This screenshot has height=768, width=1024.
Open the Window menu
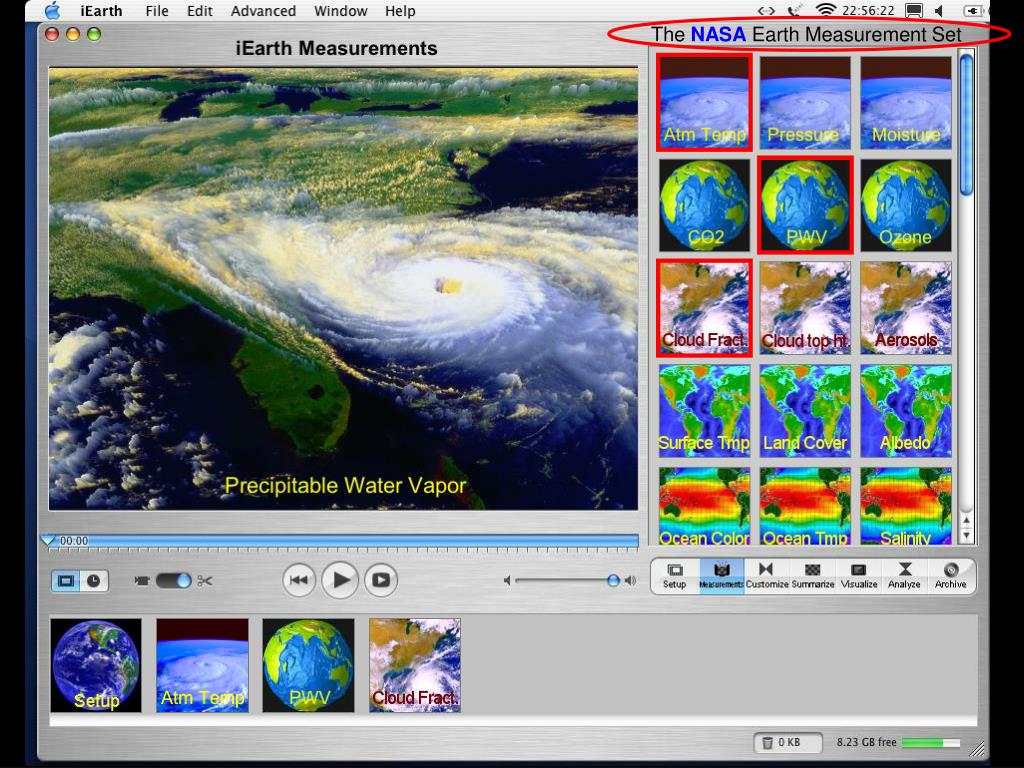(x=341, y=11)
